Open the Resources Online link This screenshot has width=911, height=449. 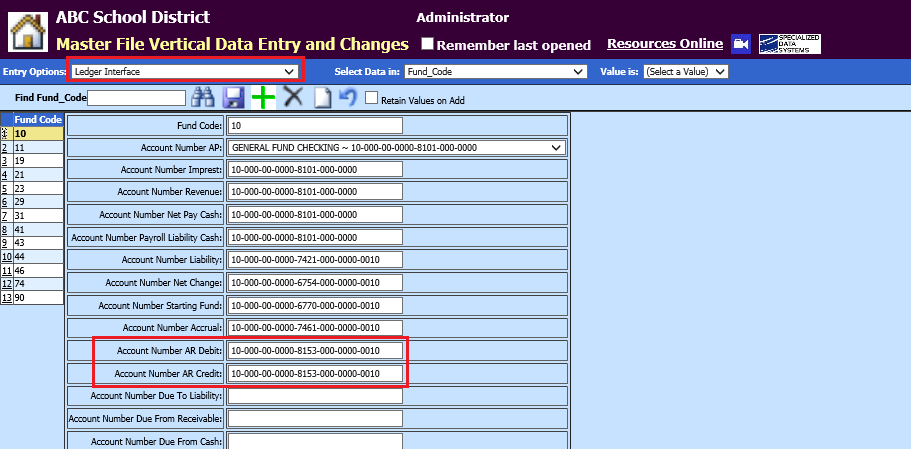click(x=664, y=43)
